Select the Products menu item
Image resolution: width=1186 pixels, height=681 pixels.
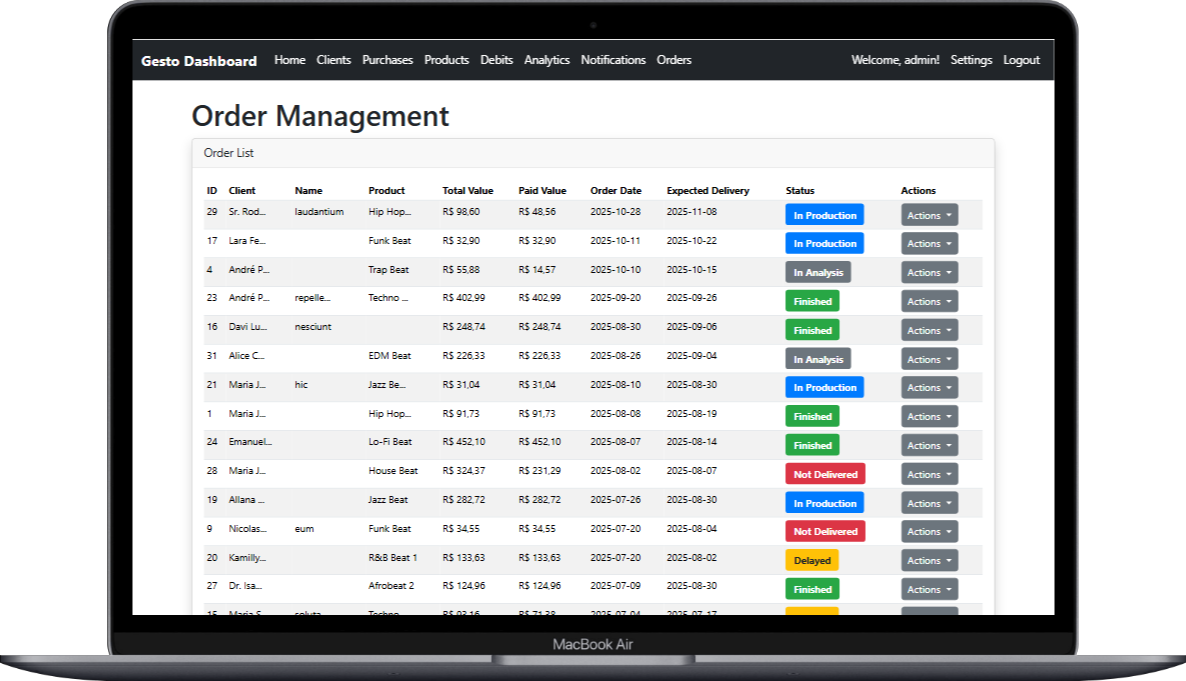(x=446, y=60)
